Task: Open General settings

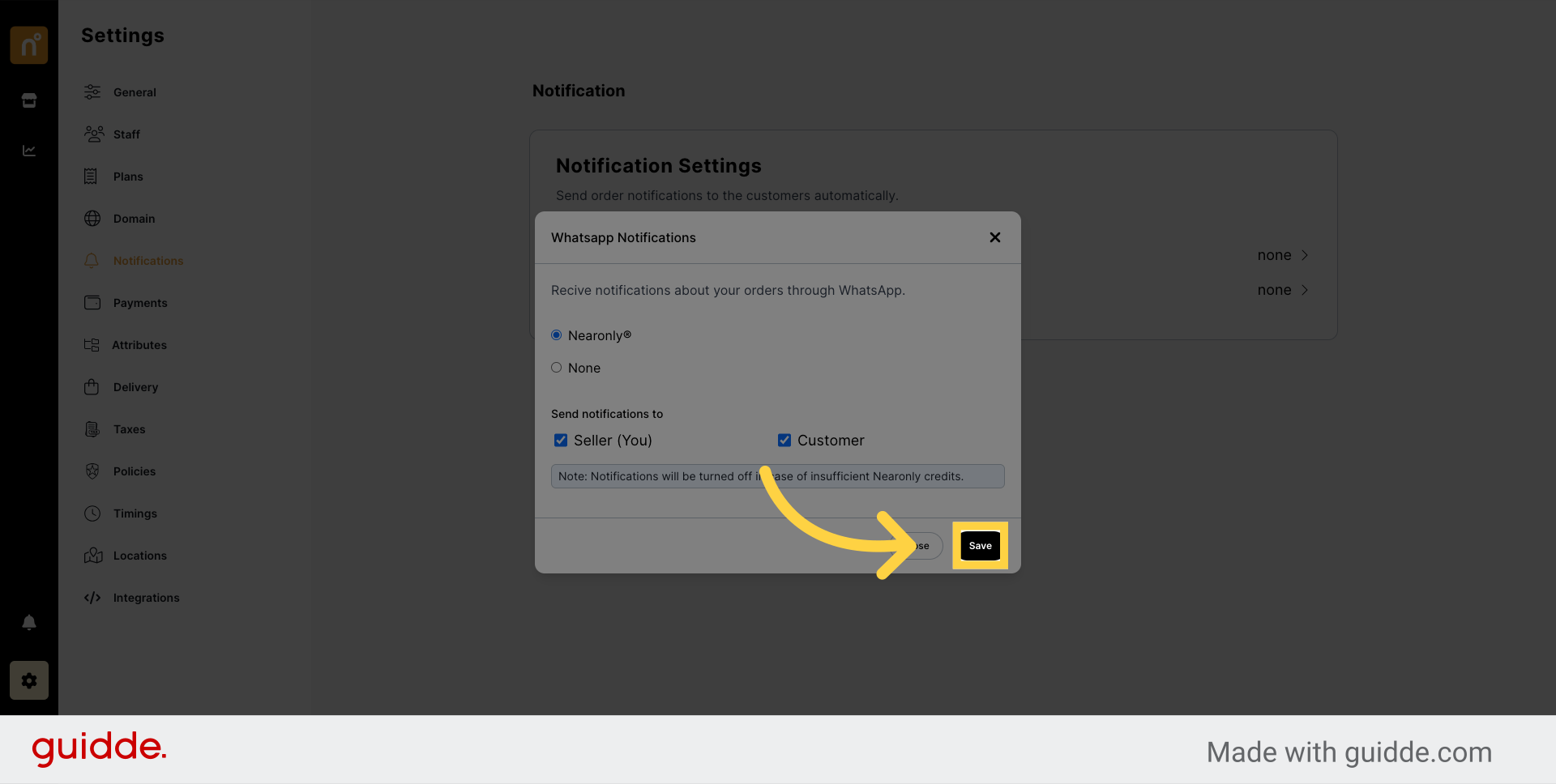Action: 135,92
